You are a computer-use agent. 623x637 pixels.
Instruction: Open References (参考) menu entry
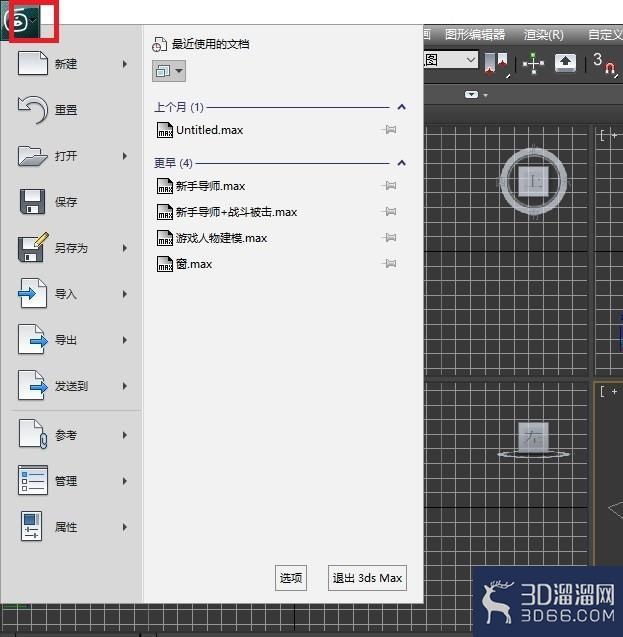coord(71,435)
